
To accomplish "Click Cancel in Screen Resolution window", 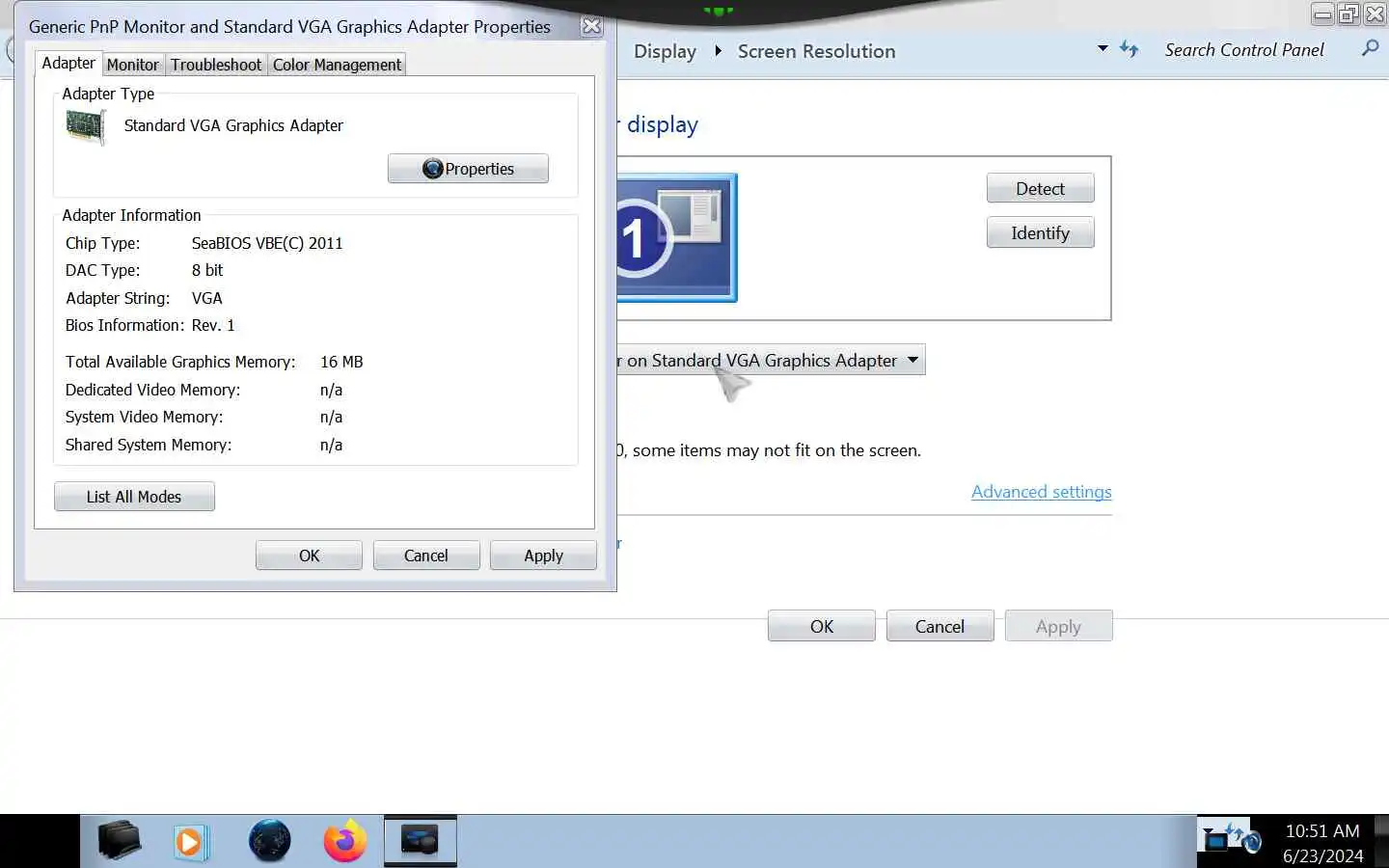I will tap(940, 627).
